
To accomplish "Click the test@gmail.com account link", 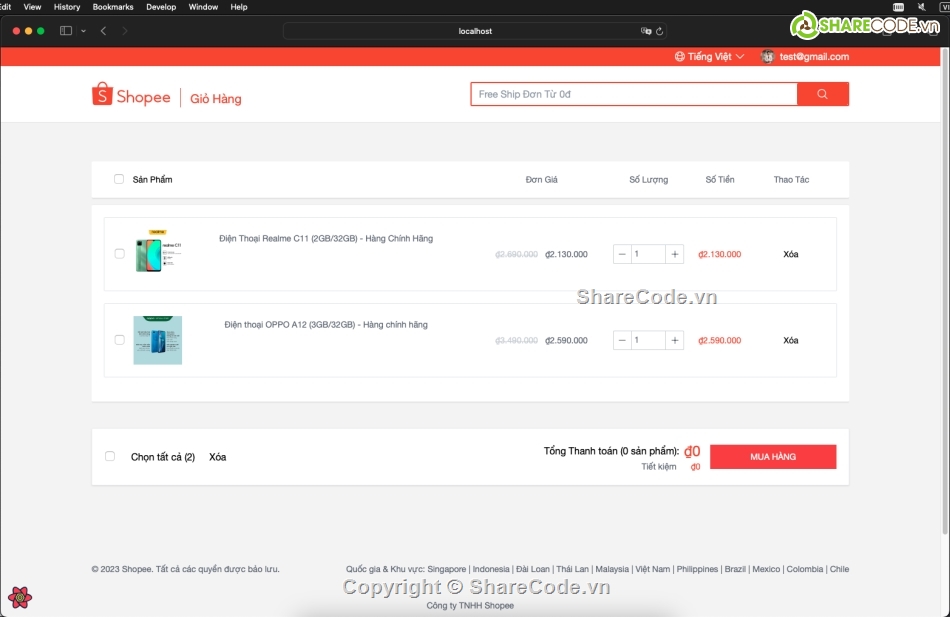I will point(814,56).
